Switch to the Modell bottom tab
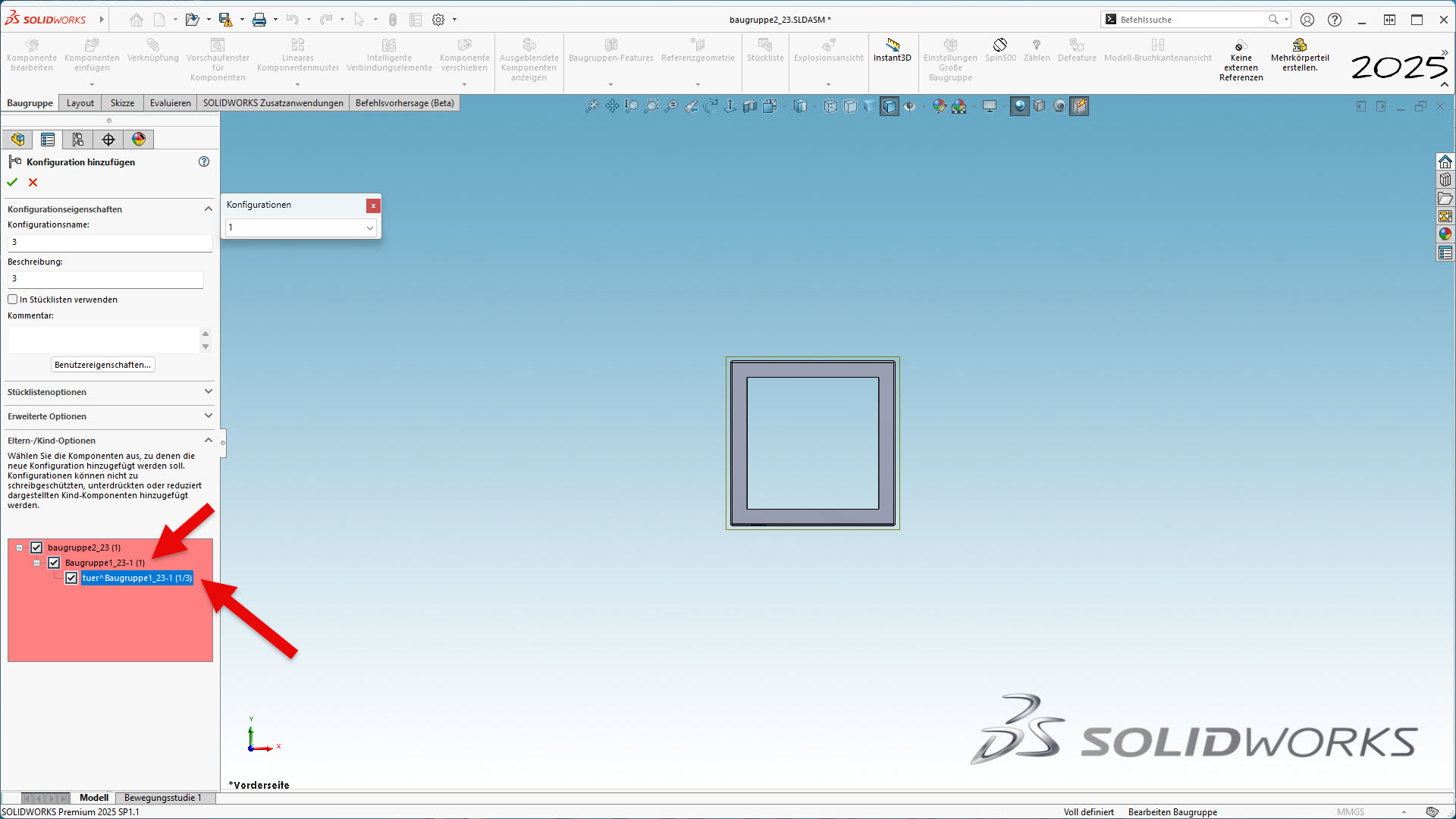Image resolution: width=1456 pixels, height=819 pixels. (94, 798)
